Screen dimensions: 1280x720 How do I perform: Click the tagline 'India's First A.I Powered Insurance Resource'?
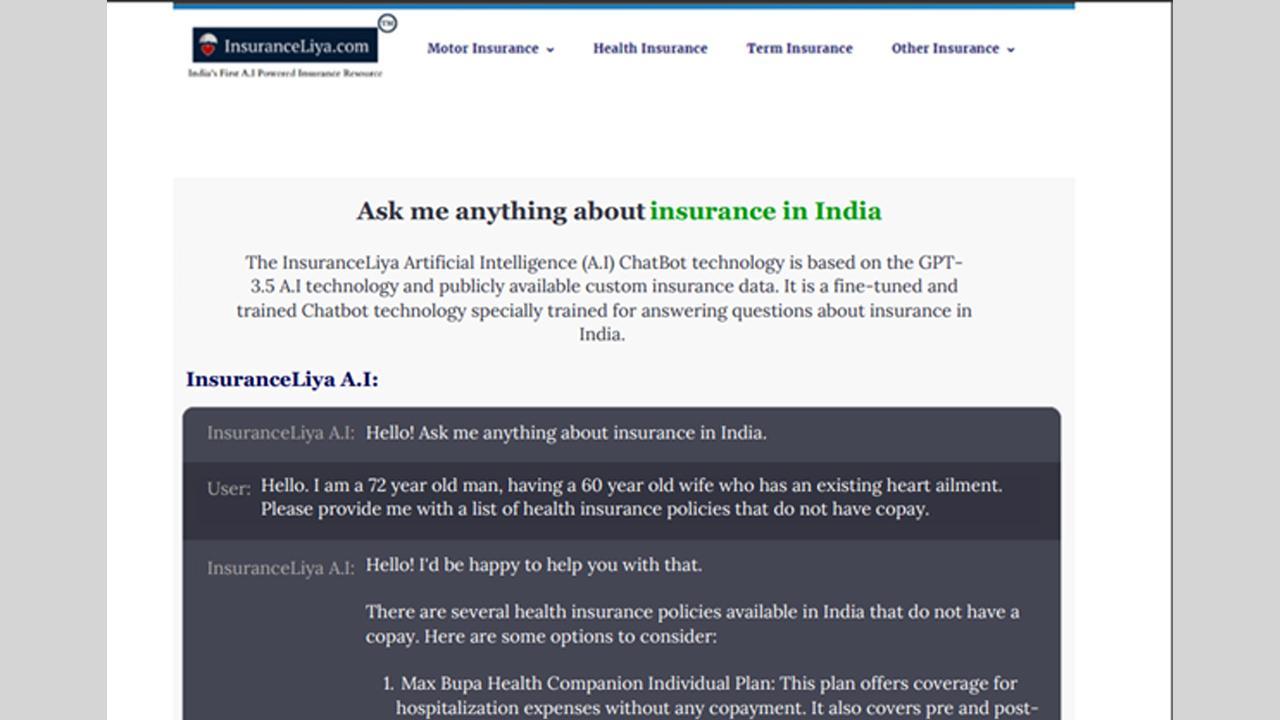coord(285,74)
